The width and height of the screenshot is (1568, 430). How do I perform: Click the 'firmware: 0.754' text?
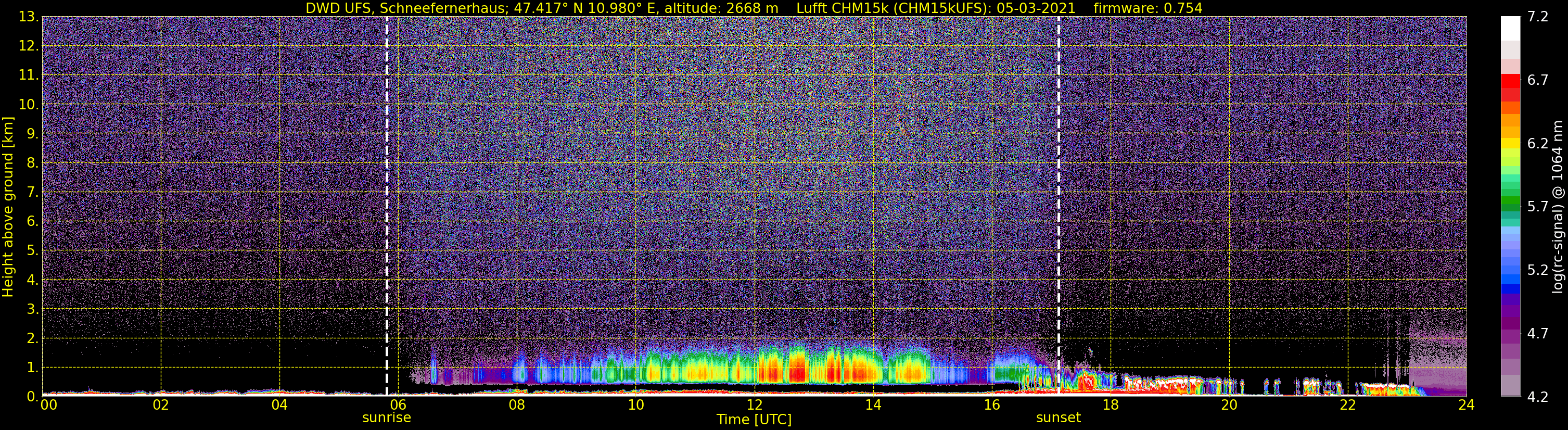1148,8
